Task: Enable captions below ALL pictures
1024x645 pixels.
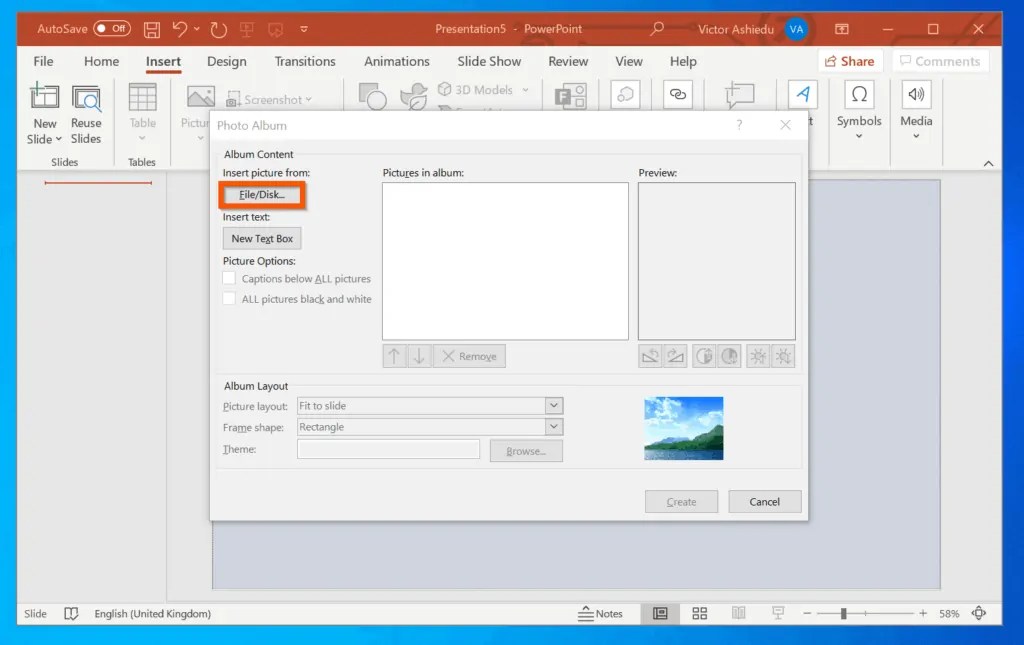Action: click(227, 279)
